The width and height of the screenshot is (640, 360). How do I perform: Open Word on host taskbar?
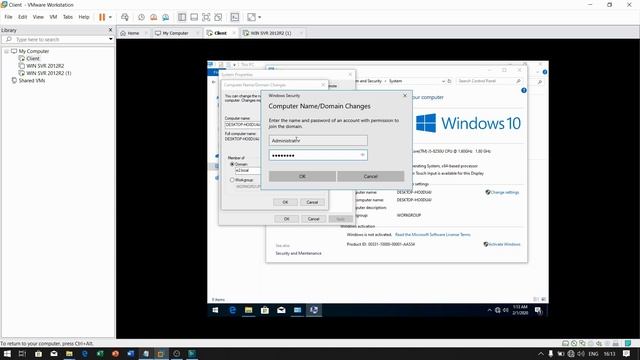(x=131, y=354)
